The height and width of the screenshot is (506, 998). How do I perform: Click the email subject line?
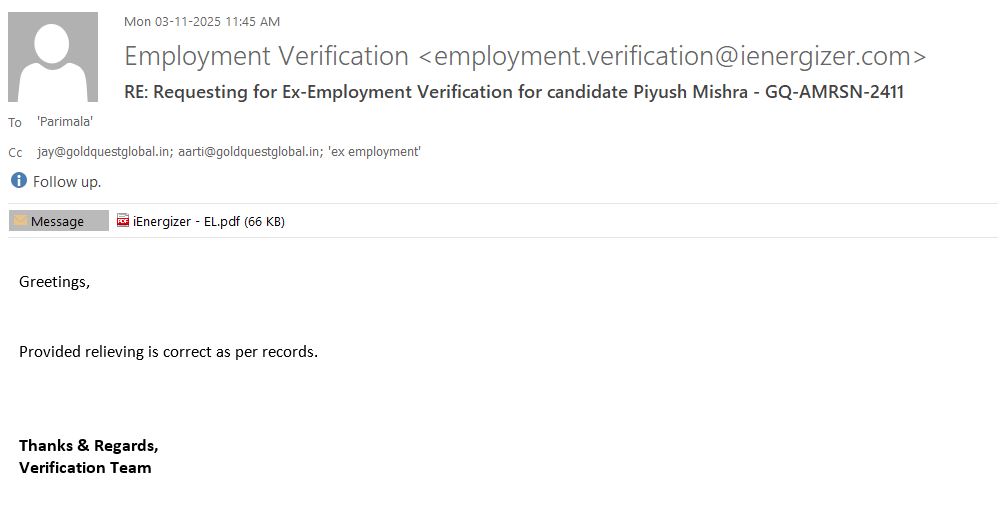(x=514, y=92)
